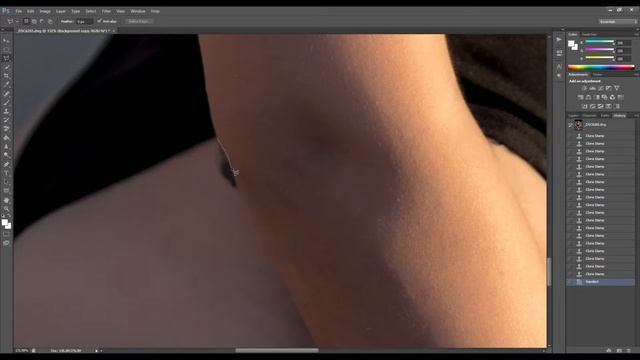Screen dimensions: 640x360
Task: Select the History Brush tool
Action: pyautogui.click(x=6, y=120)
